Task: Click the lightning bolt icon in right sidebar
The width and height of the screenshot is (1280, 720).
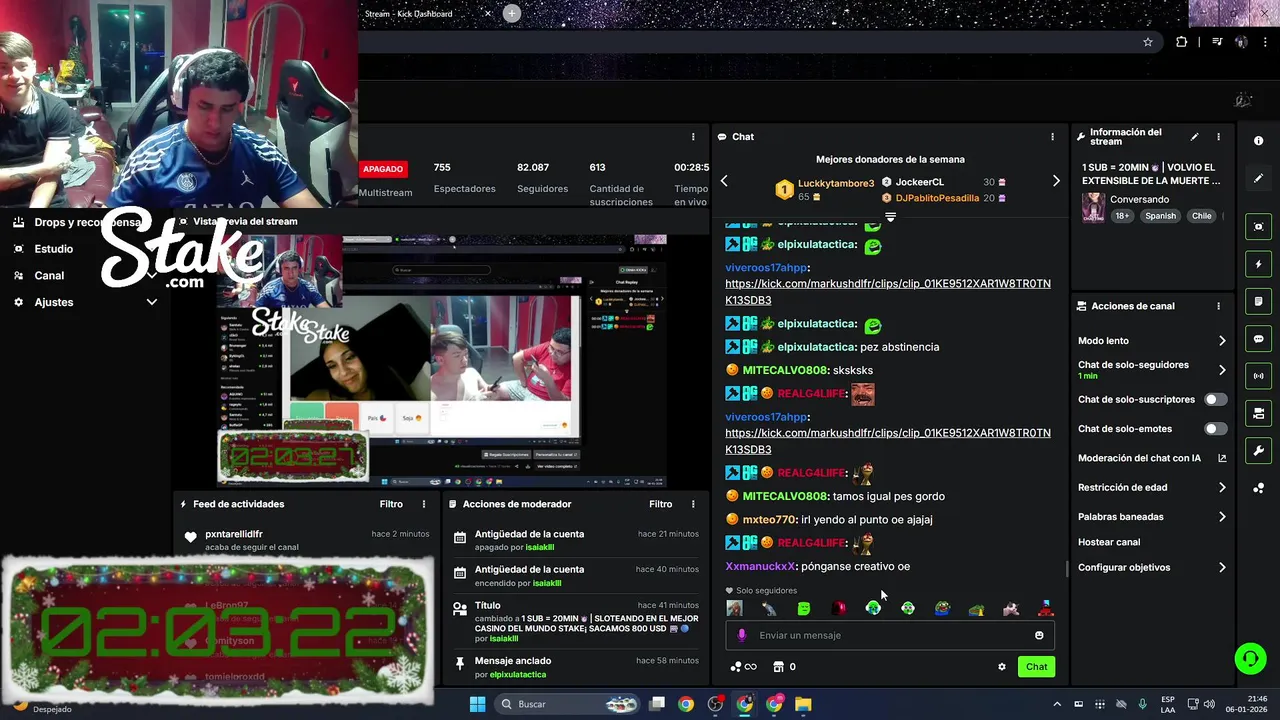Action: (1258, 264)
